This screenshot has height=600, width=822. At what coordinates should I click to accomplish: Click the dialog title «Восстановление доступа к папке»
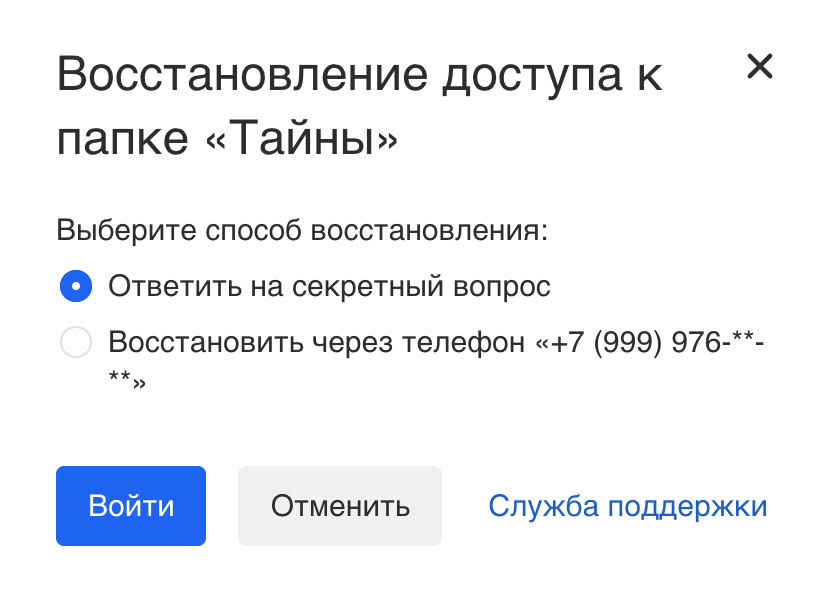pos(360,106)
